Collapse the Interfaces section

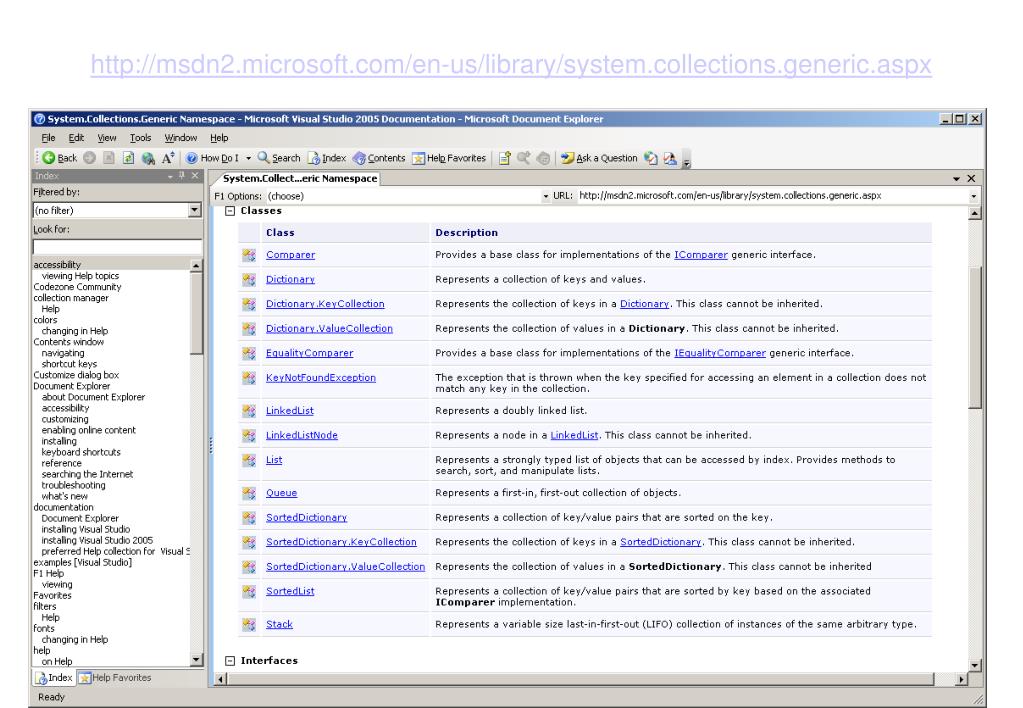click(x=230, y=660)
